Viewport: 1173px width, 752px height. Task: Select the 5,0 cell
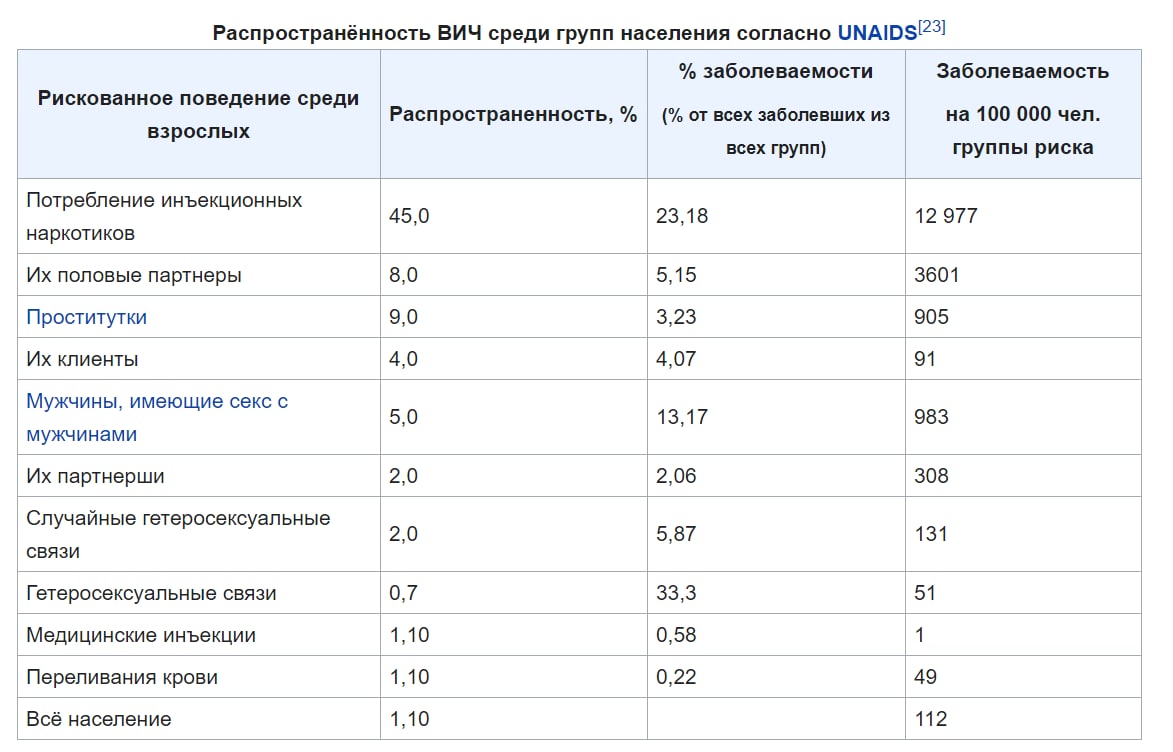pos(514,417)
